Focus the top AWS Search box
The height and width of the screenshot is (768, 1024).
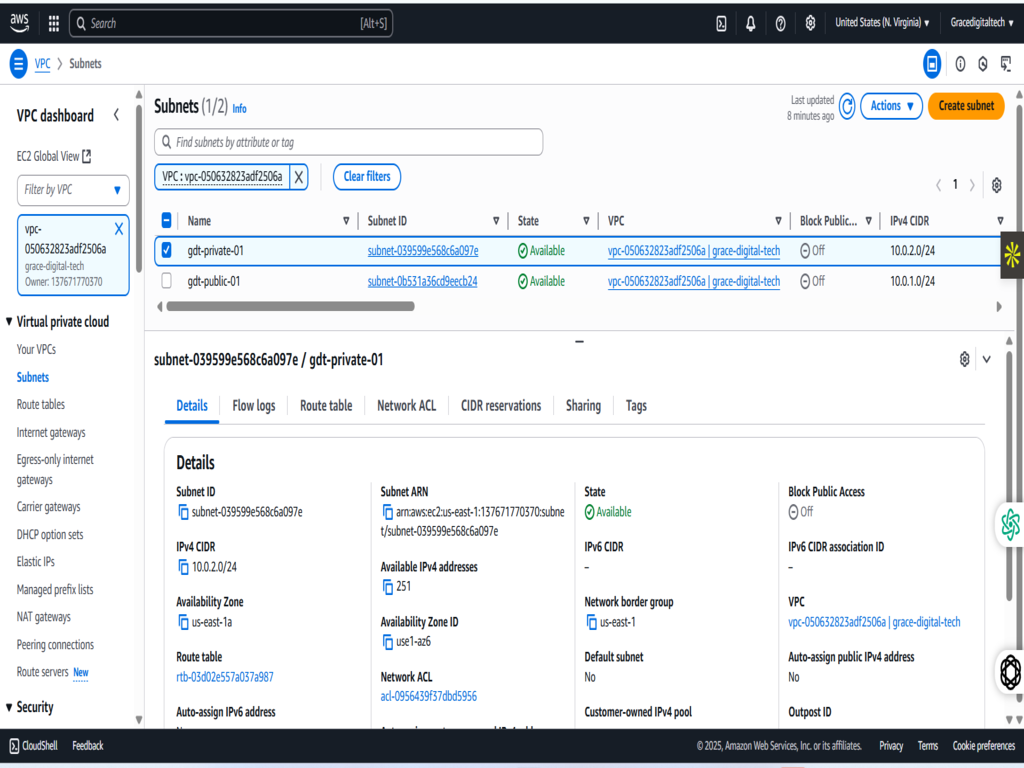(x=231, y=24)
